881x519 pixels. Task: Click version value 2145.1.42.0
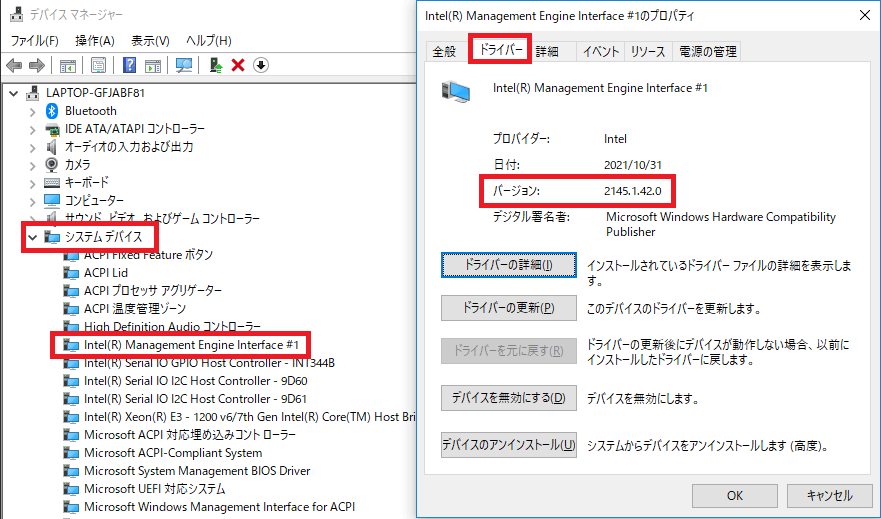click(633, 191)
